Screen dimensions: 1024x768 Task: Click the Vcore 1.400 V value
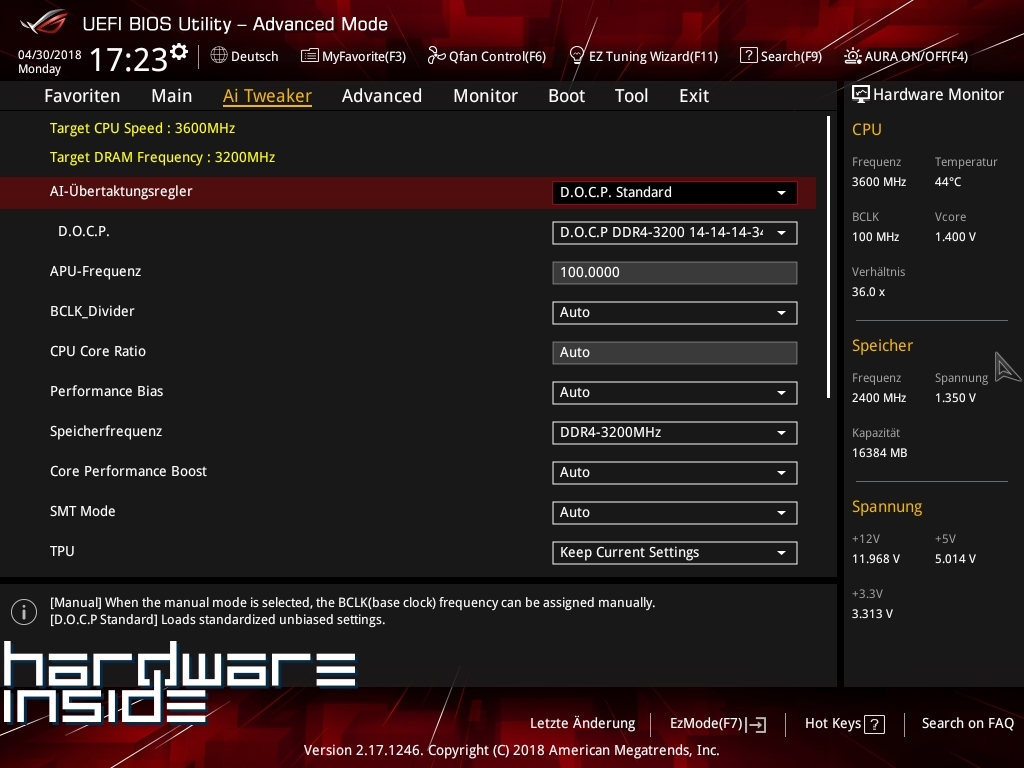(x=955, y=237)
